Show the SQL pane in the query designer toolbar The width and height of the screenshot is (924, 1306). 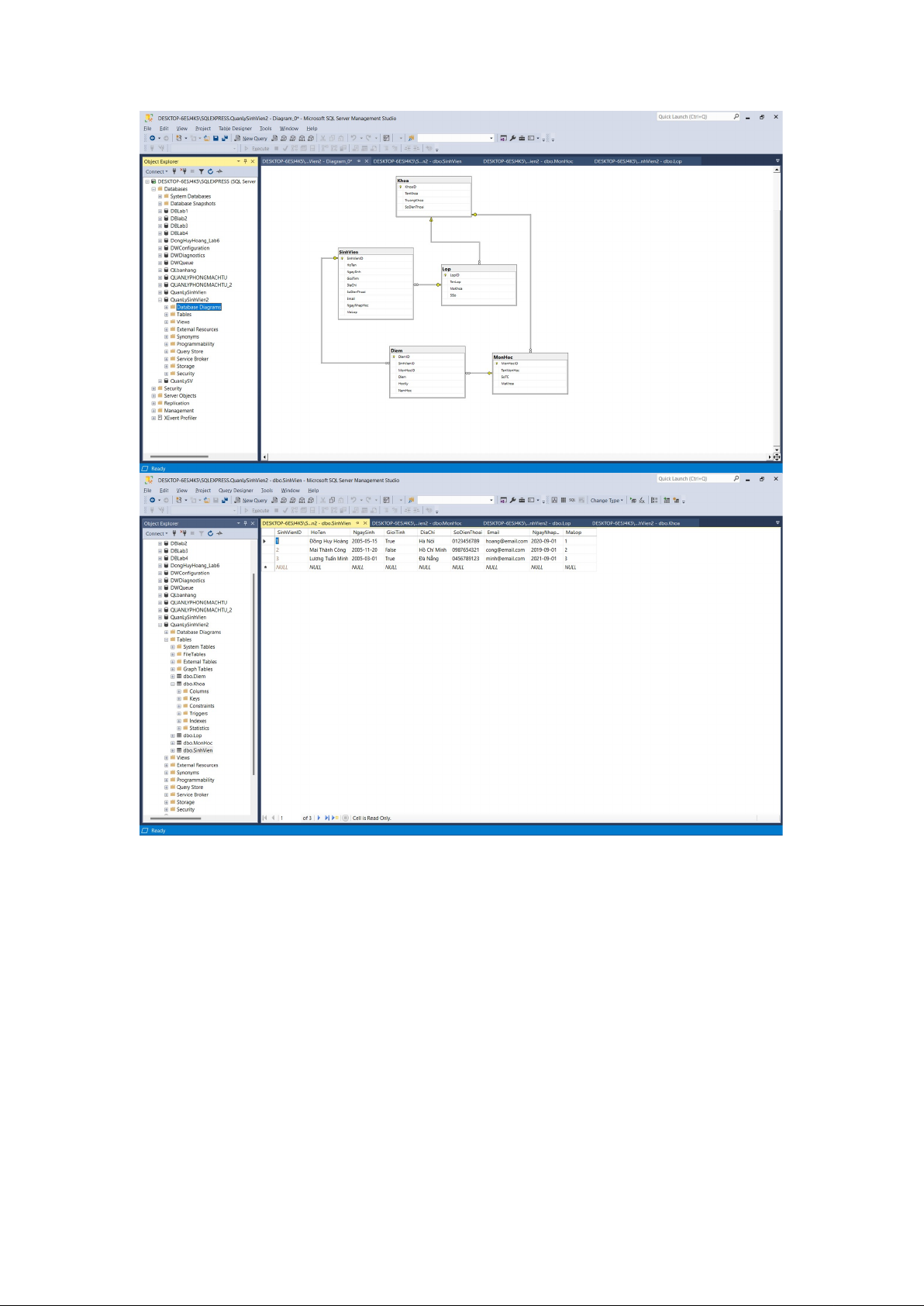(572, 501)
